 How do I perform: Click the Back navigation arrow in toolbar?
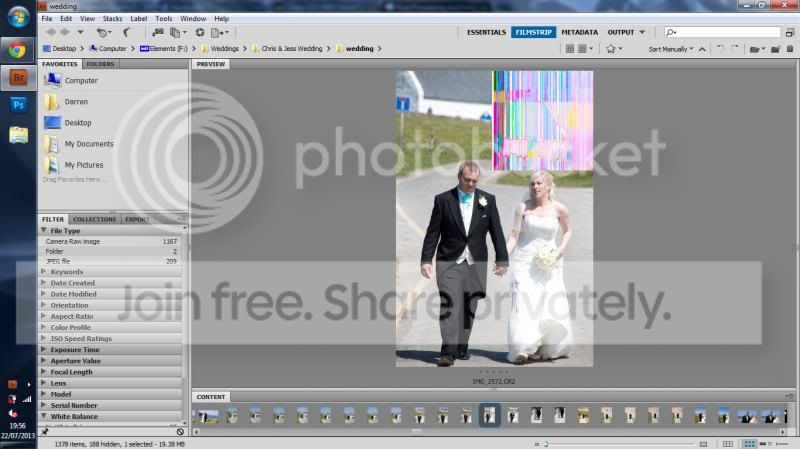(50, 32)
